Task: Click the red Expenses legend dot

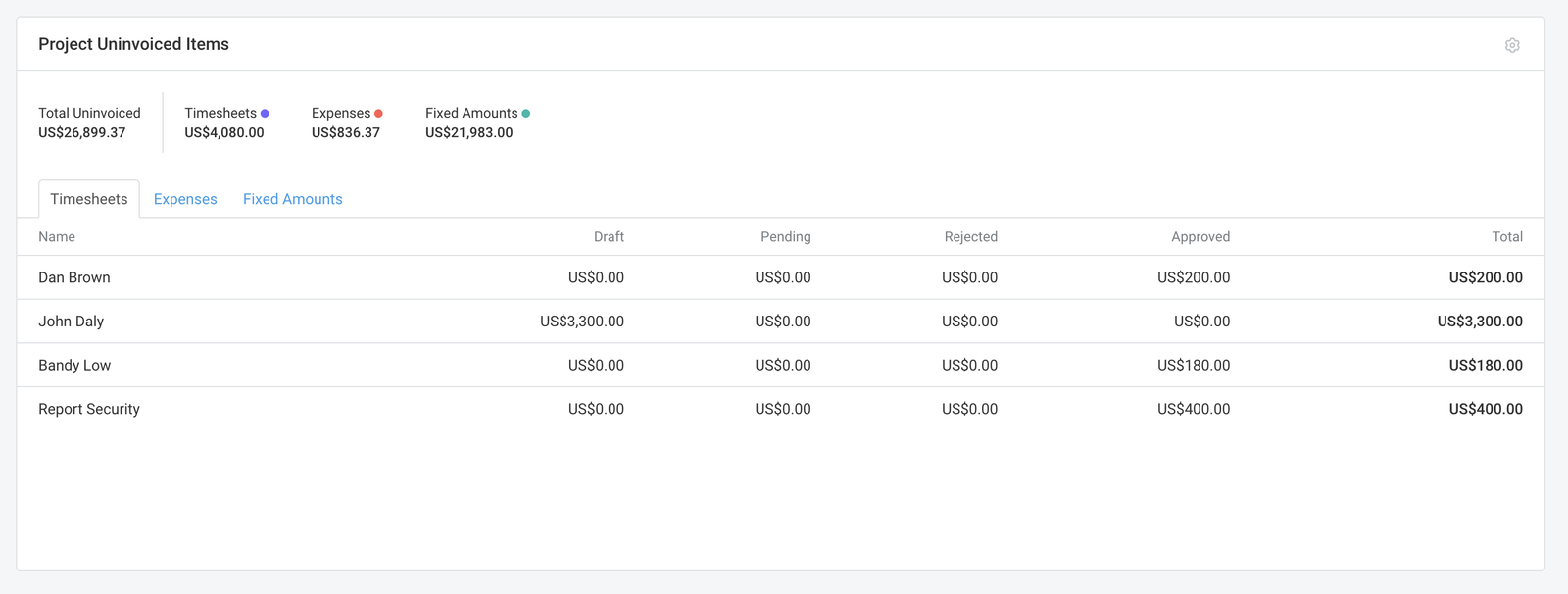Action: pos(378,114)
